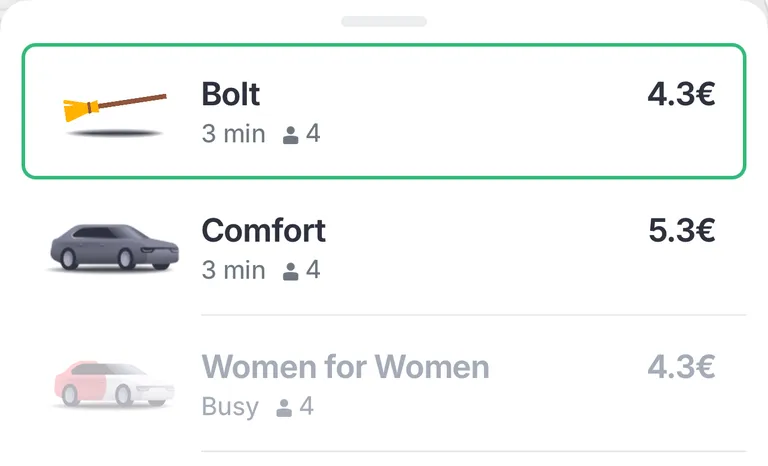Tap the Busy status label
The height and width of the screenshot is (466, 768).
[x=230, y=407]
